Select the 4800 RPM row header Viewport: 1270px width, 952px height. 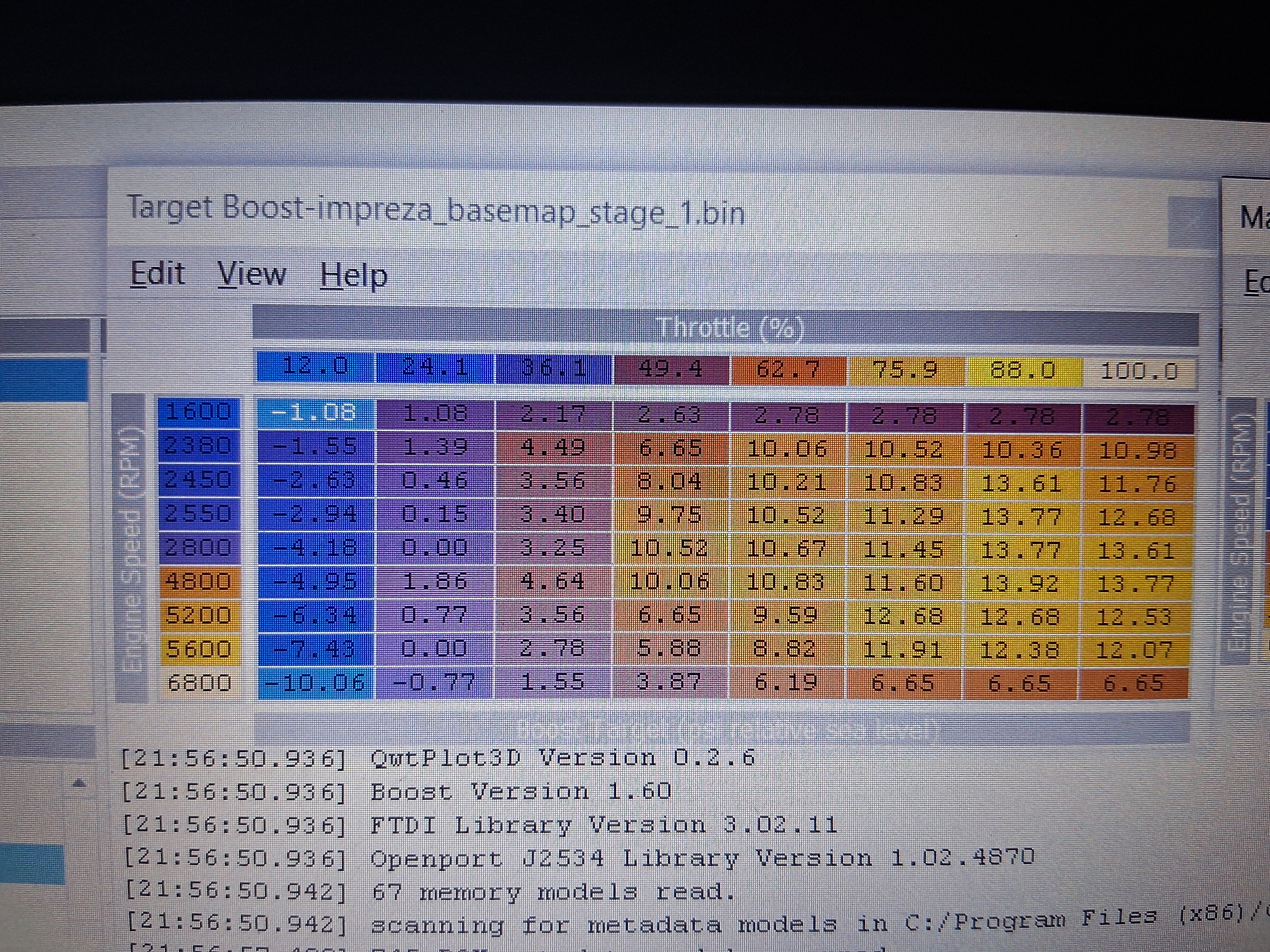198,581
